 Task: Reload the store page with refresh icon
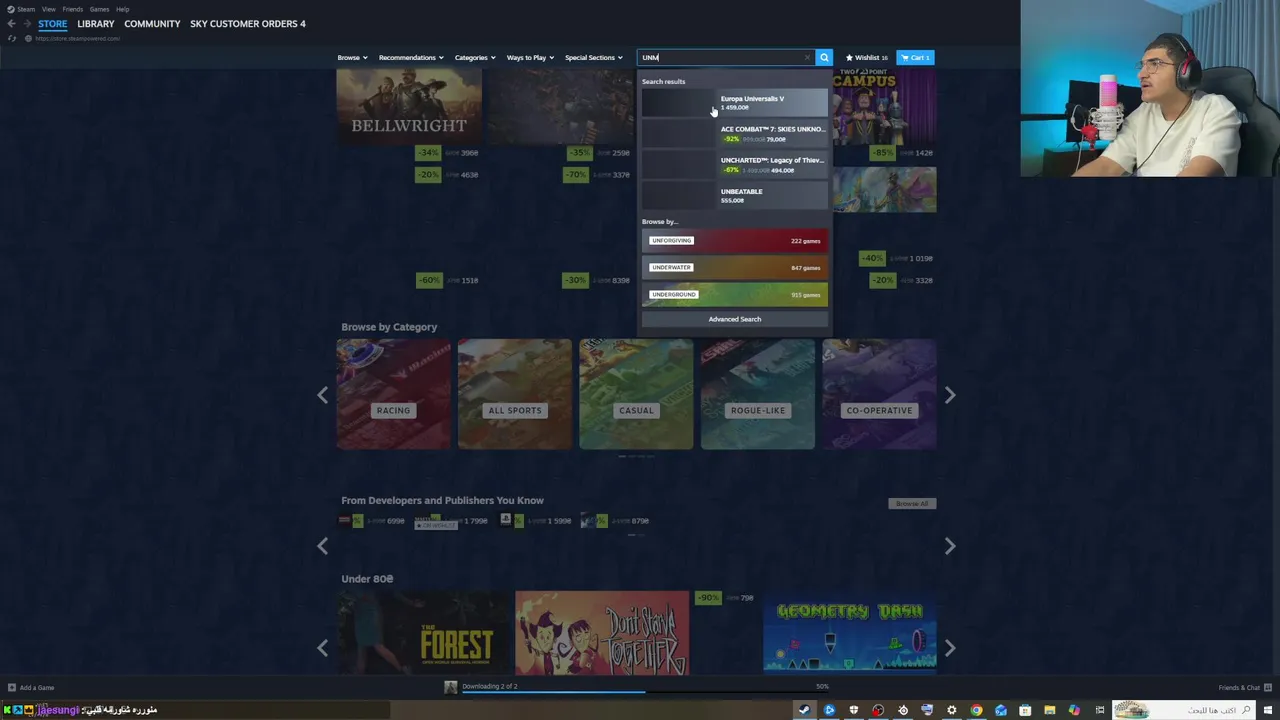click(x=12, y=38)
